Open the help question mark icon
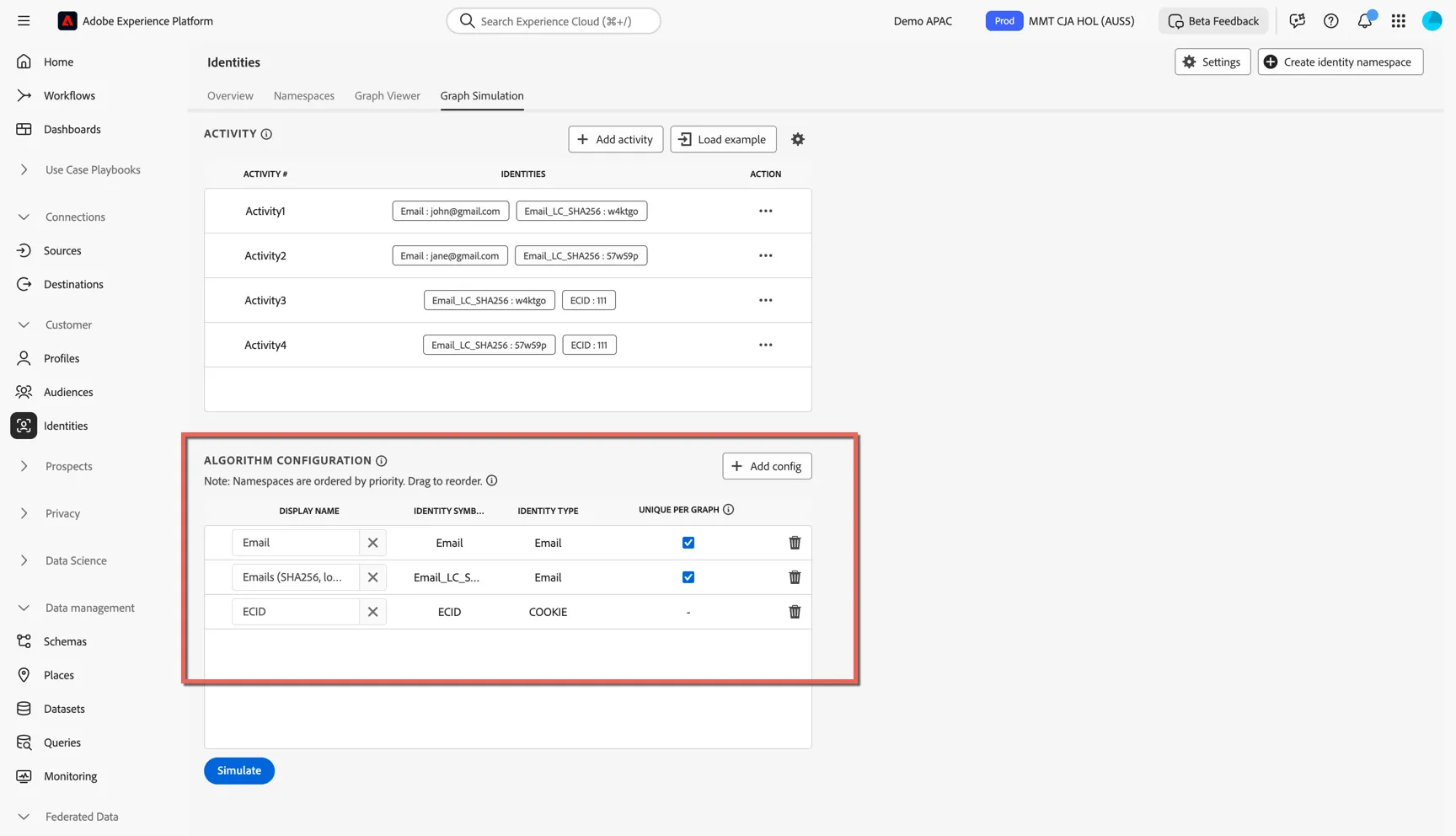This screenshot has height=836, width=1456. pyautogui.click(x=1330, y=21)
